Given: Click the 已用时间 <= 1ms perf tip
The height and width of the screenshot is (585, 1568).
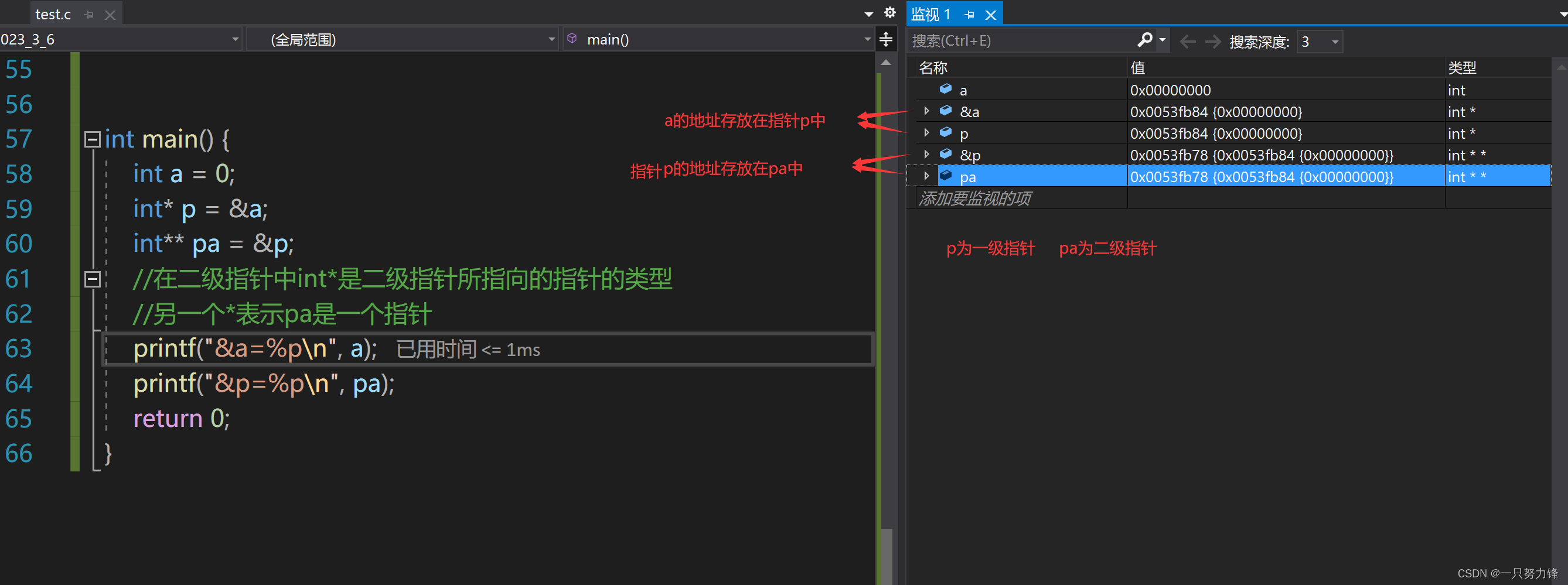Looking at the screenshot, I should point(468,350).
